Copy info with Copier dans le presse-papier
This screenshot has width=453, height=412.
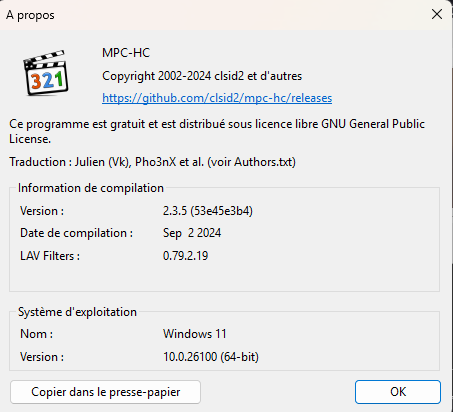[105, 392]
